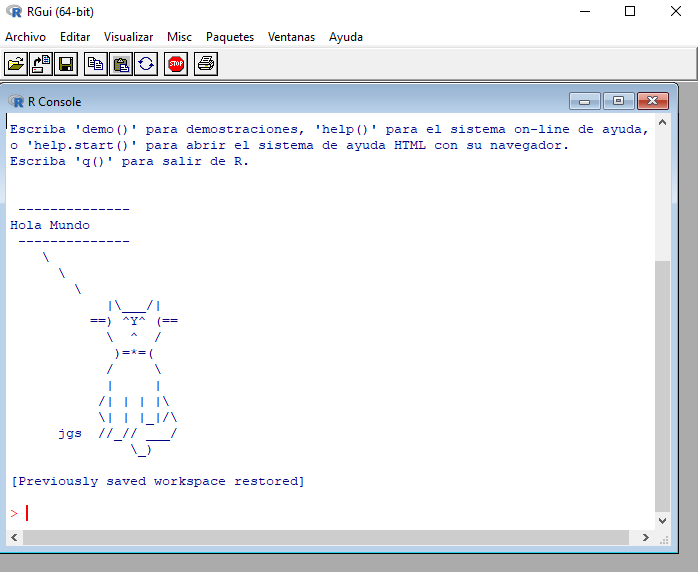The width and height of the screenshot is (698, 572).
Task: Open the Paquetes menu
Action: tap(230, 37)
